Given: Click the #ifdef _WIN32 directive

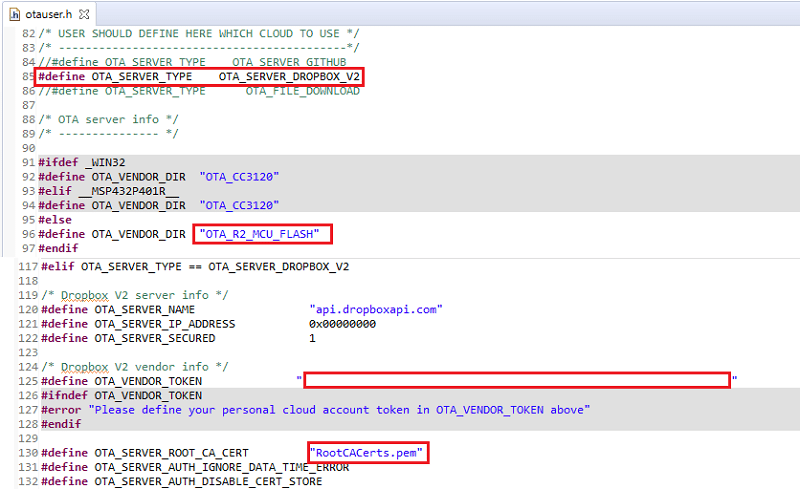Looking at the screenshot, I should (82, 162).
